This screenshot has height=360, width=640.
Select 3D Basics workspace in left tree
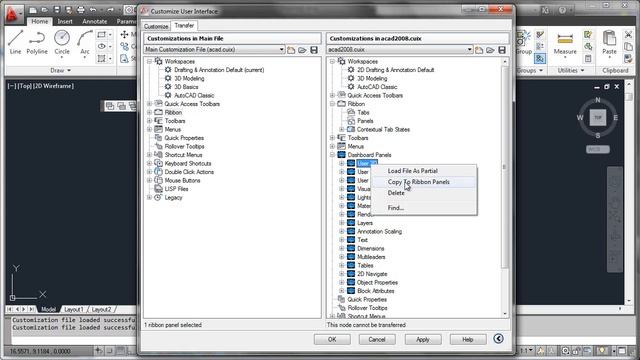[x=186, y=87]
